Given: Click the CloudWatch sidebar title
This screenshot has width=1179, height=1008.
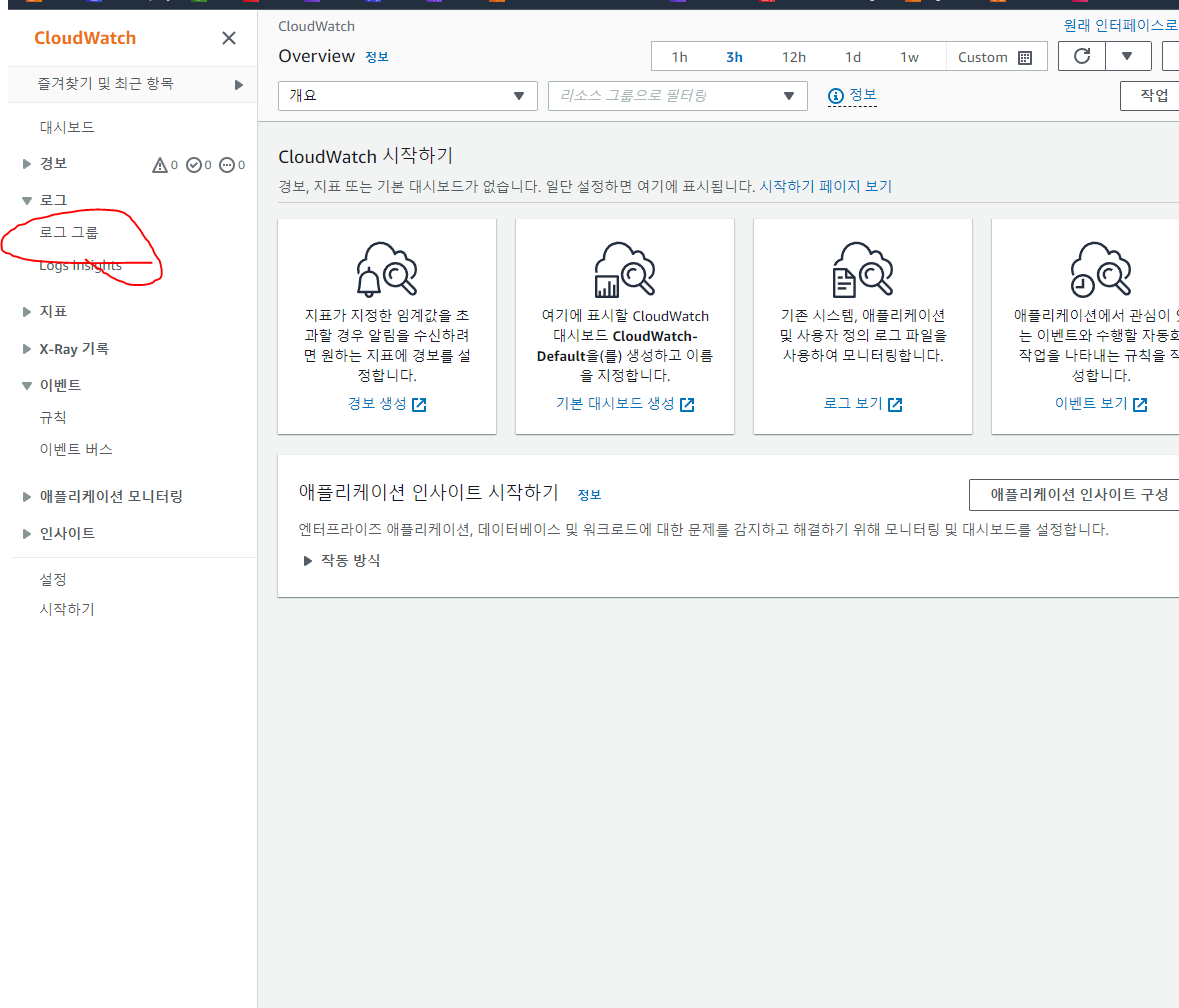Looking at the screenshot, I should (x=85, y=38).
